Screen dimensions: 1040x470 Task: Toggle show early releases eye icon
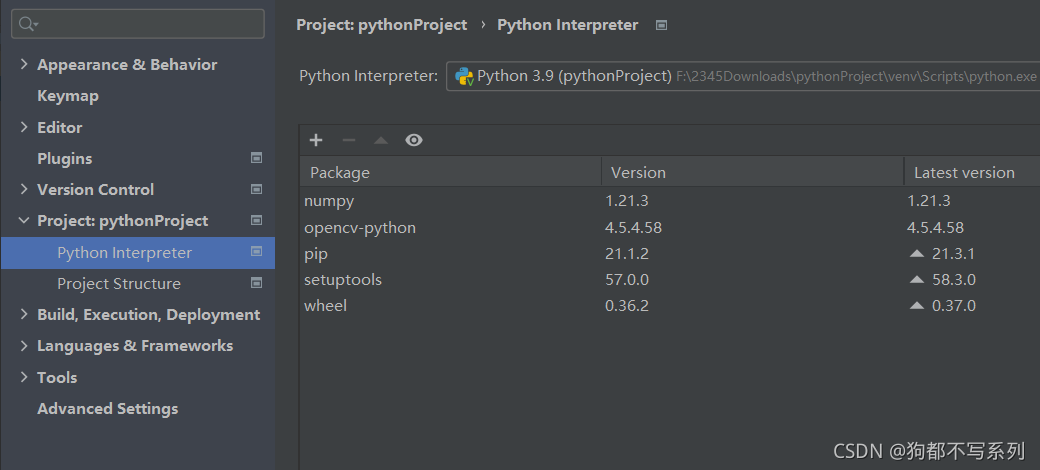coord(414,141)
